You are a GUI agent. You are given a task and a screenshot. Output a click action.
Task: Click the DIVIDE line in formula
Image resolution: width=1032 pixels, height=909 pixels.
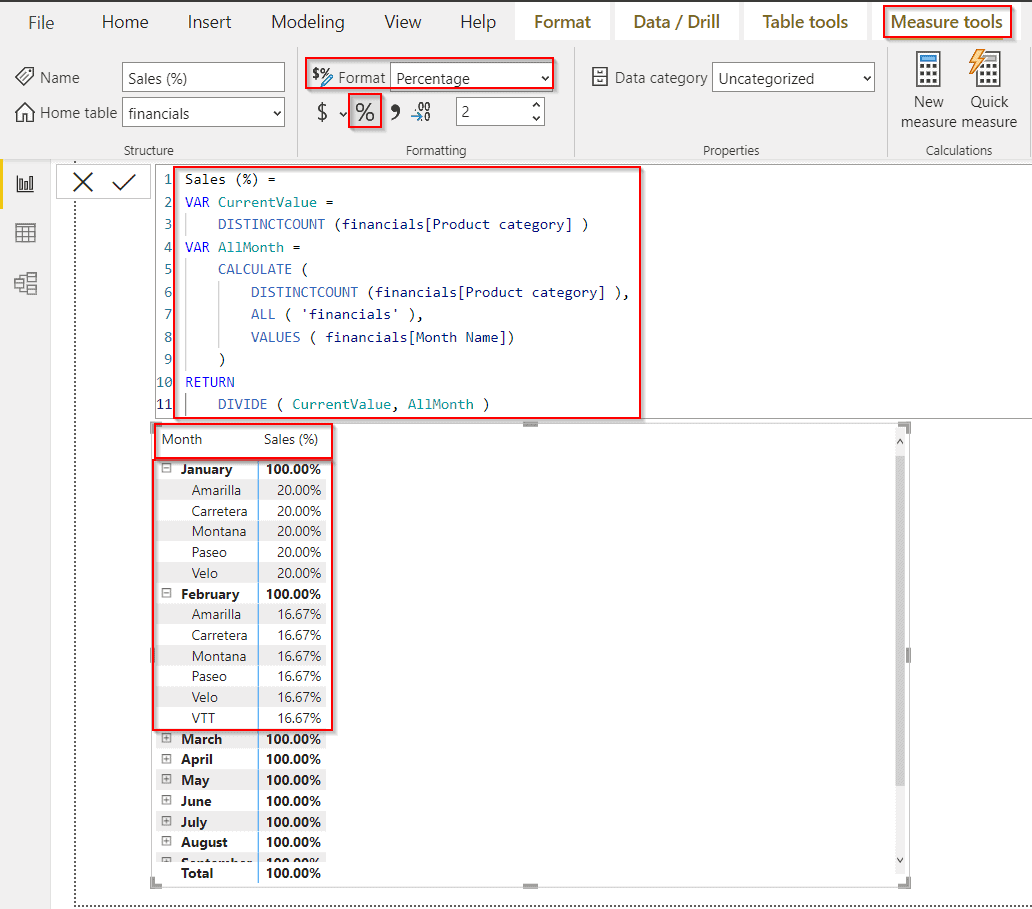pyautogui.click(x=353, y=404)
